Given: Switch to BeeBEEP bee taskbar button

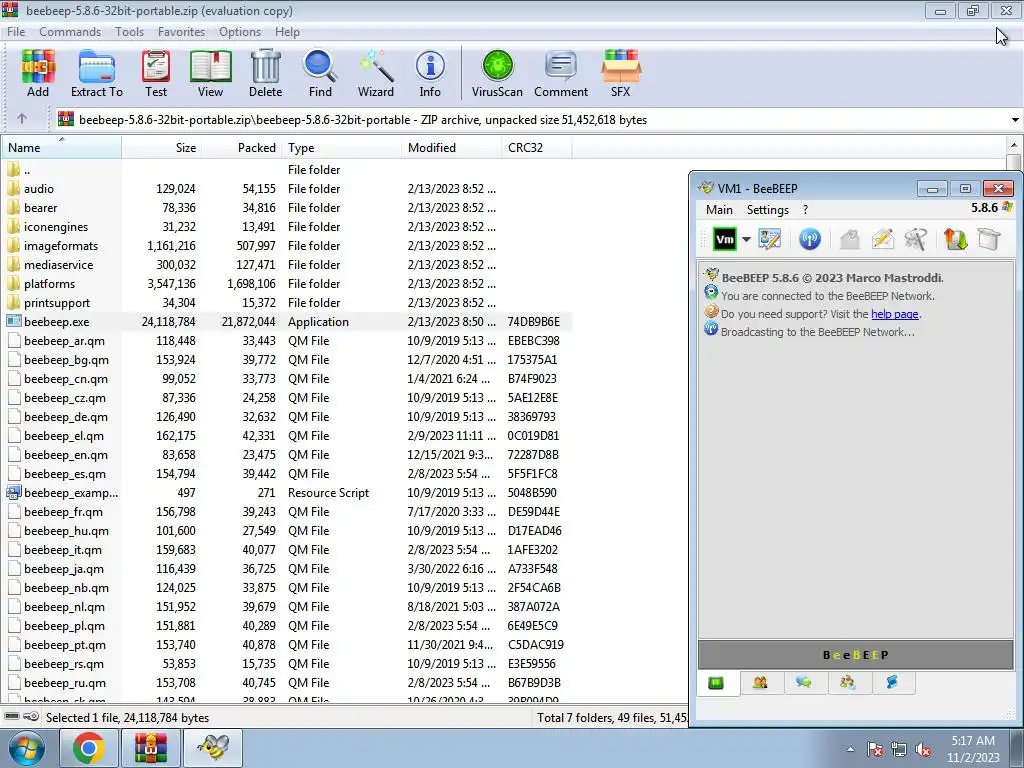Looking at the screenshot, I should click(x=213, y=748).
